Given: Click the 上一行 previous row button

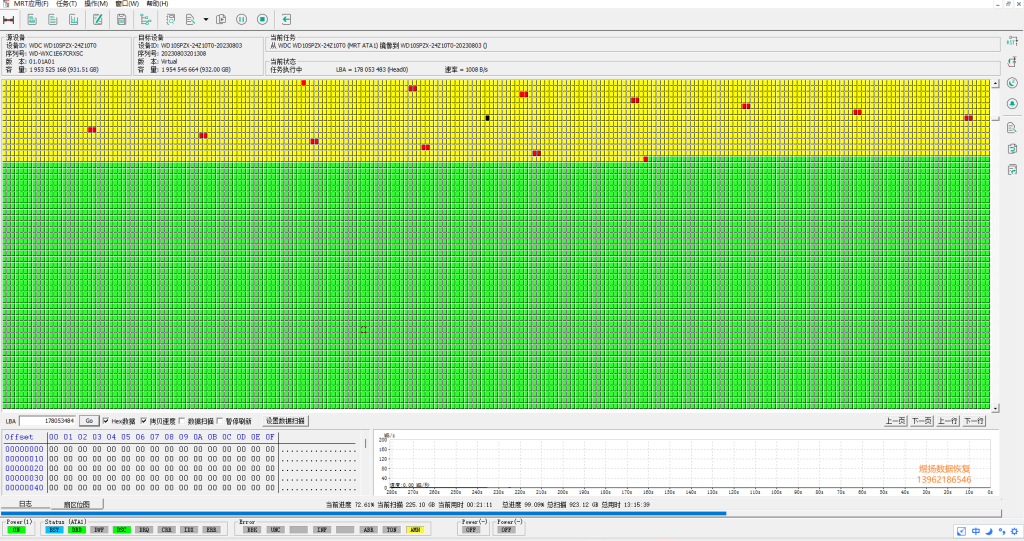Looking at the screenshot, I should pos(948,421).
